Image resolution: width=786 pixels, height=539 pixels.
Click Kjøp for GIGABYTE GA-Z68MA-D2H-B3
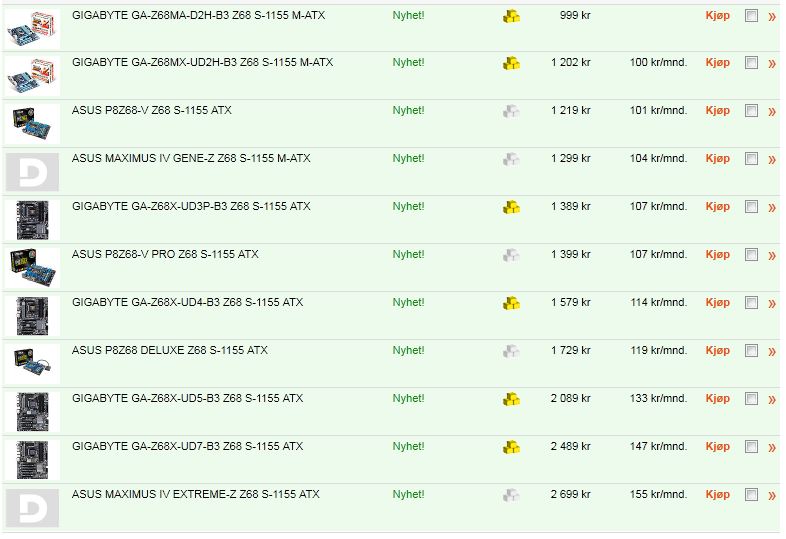(x=717, y=16)
